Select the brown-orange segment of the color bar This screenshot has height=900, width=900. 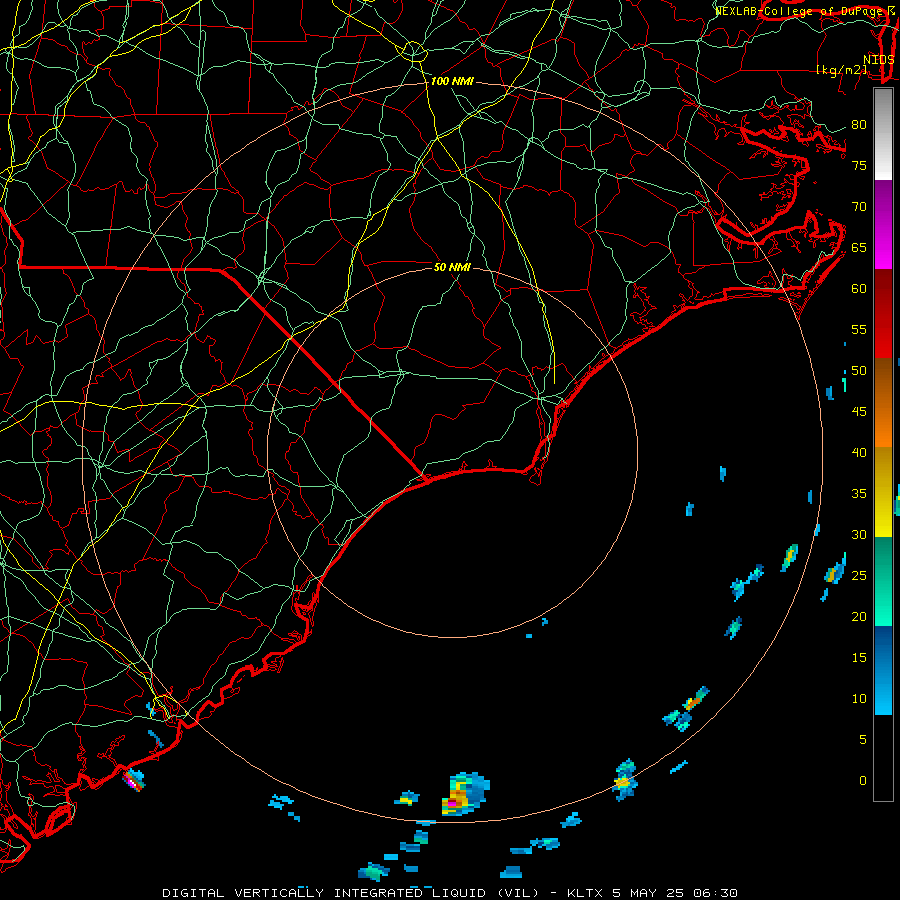point(883,403)
